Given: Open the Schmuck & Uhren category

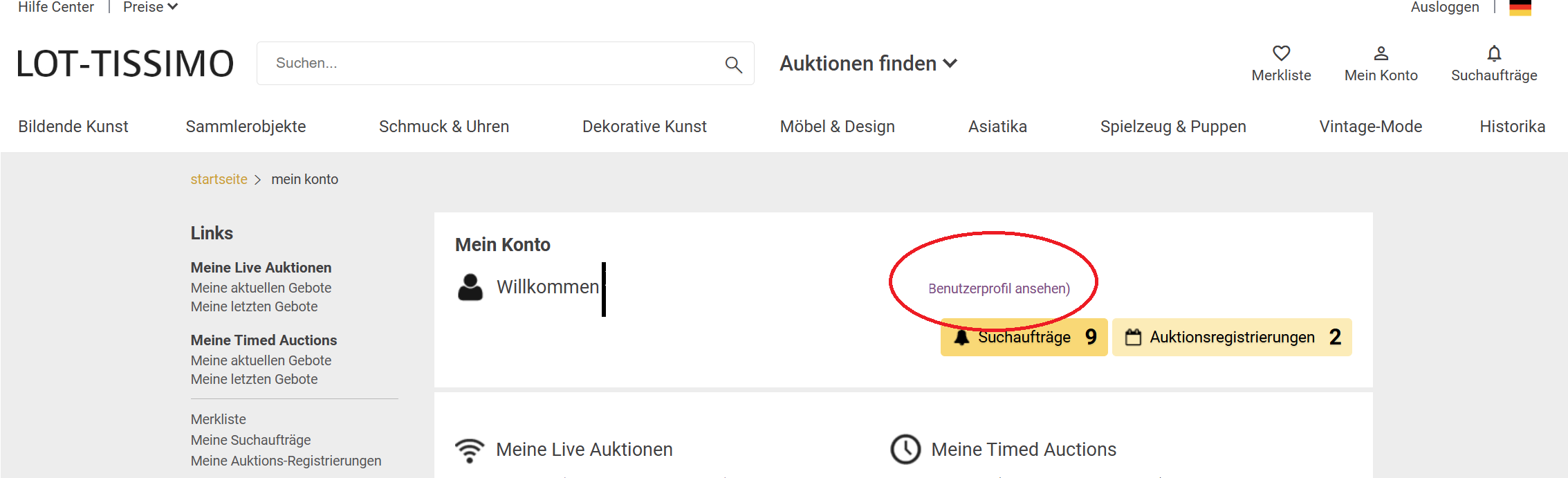Looking at the screenshot, I should 444,127.
